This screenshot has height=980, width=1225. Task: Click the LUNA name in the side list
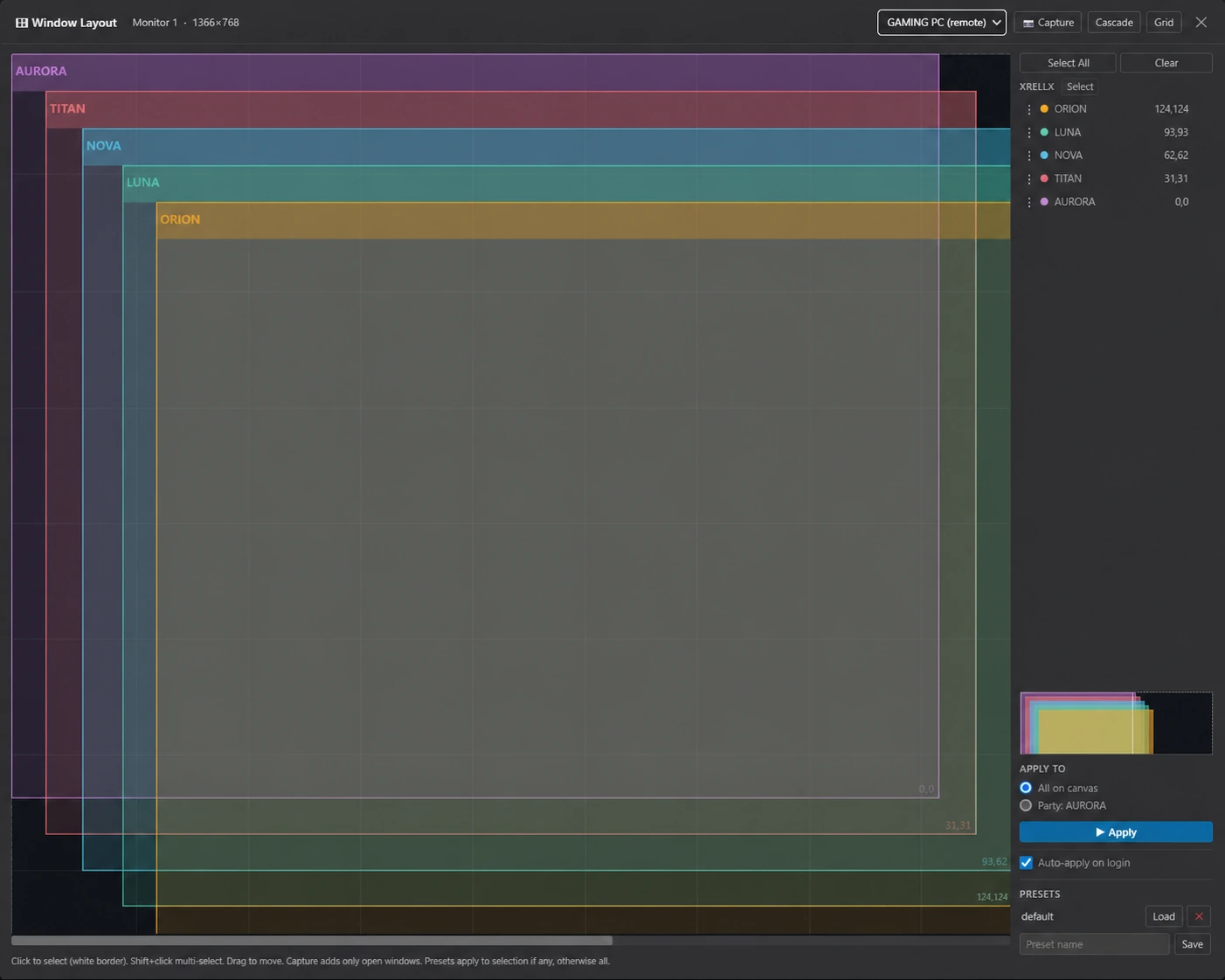tap(1068, 133)
